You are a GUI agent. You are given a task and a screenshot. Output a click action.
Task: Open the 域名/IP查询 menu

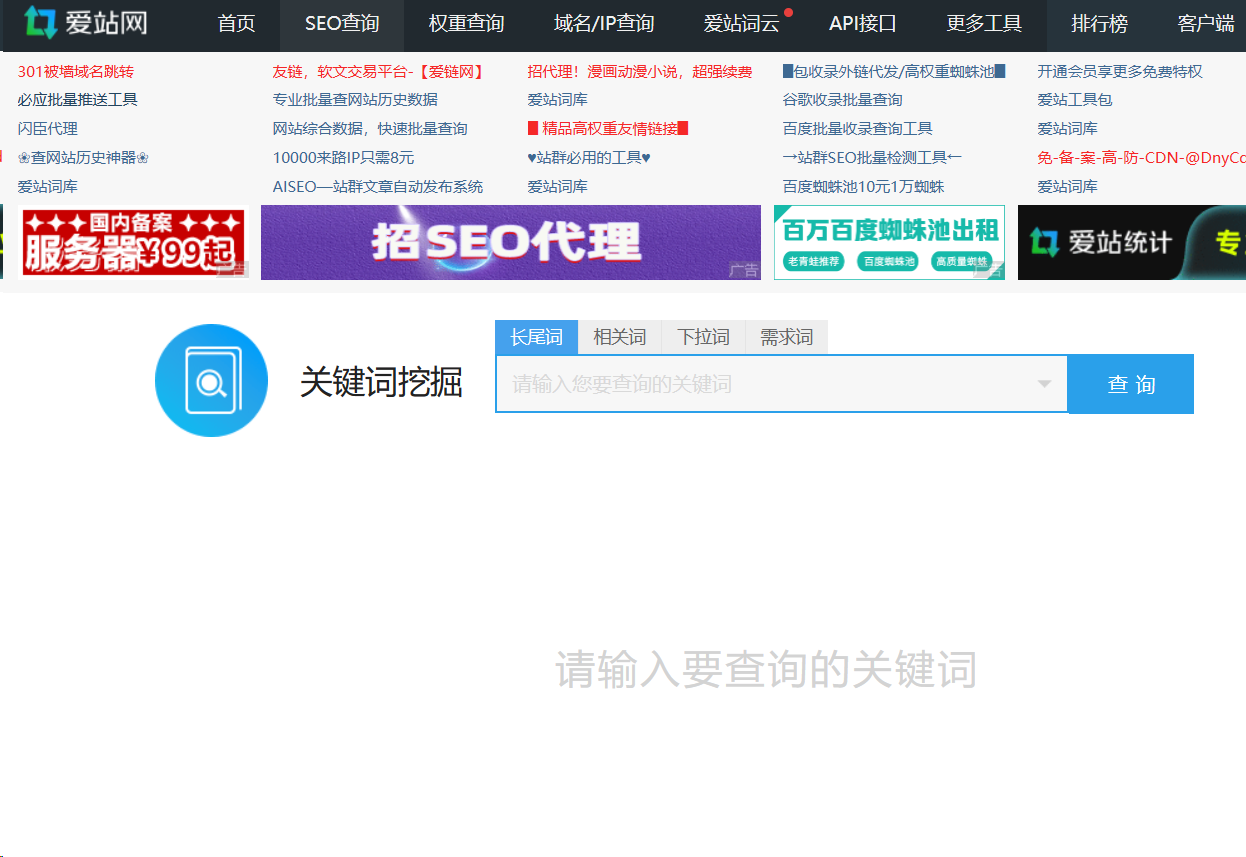tap(604, 23)
